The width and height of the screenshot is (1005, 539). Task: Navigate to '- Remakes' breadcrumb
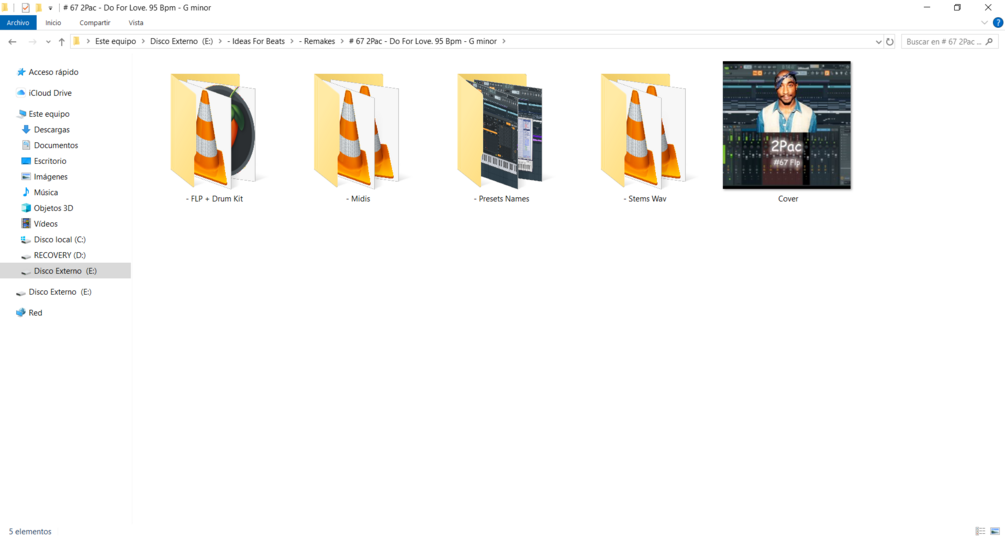tap(317, 41)
